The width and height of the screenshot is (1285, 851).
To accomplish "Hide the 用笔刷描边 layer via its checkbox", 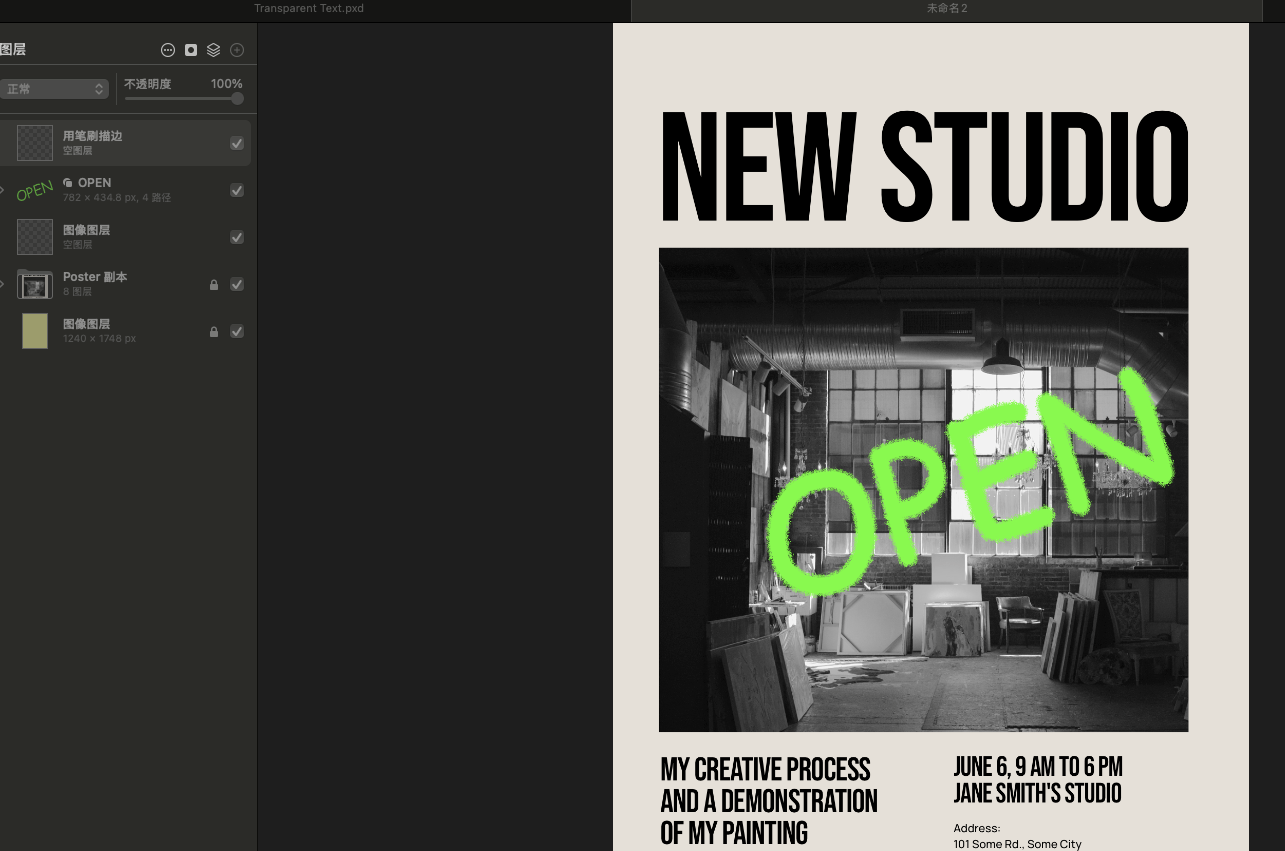I will pos(237,143).
